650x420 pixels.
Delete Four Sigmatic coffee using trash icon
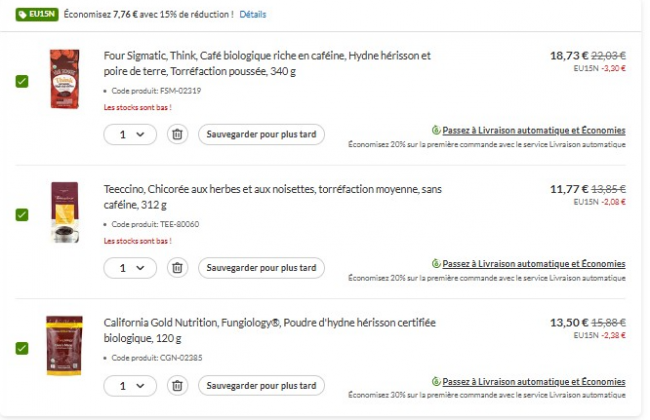(x=177, y=134)
